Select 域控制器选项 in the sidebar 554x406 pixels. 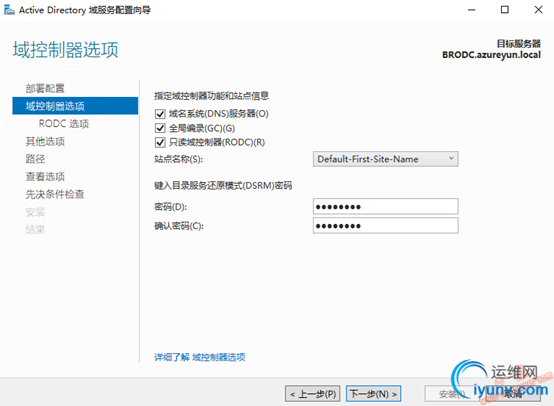pyautogui.click(x=75, y=106)
